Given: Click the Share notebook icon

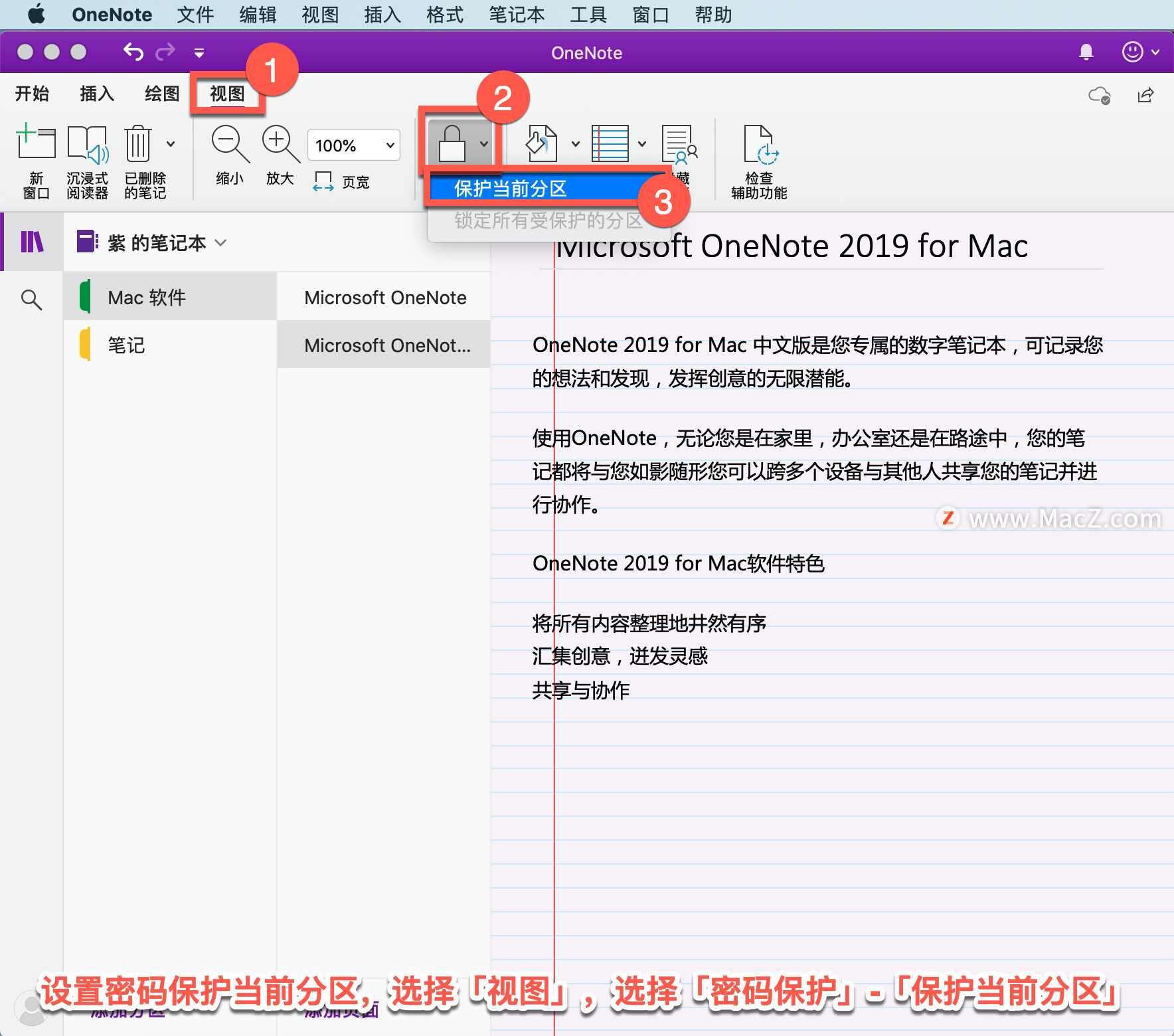Looking at the screenshot, I should pos(1145,96).
